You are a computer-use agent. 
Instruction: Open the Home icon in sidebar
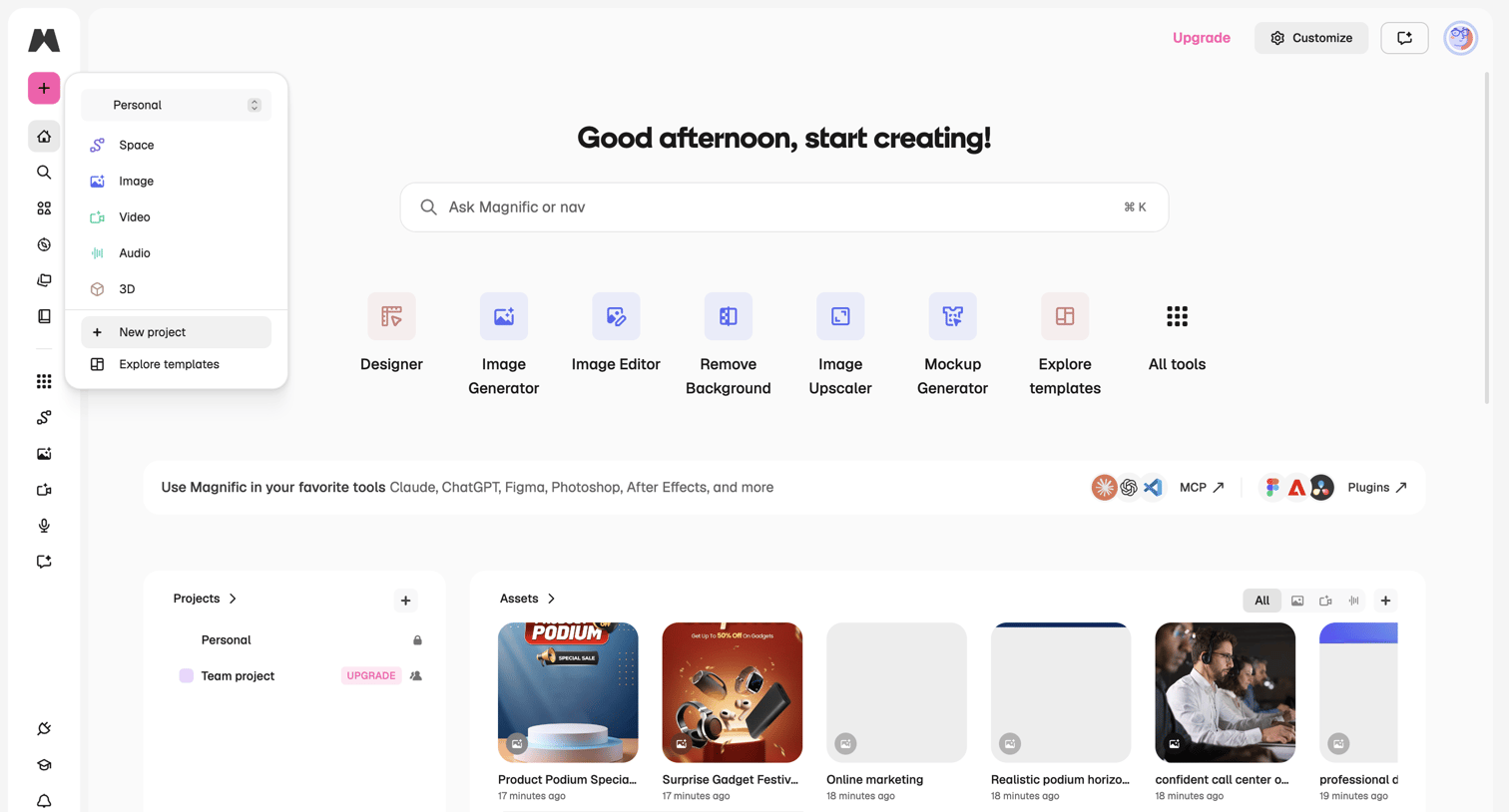tap(44, 137)
